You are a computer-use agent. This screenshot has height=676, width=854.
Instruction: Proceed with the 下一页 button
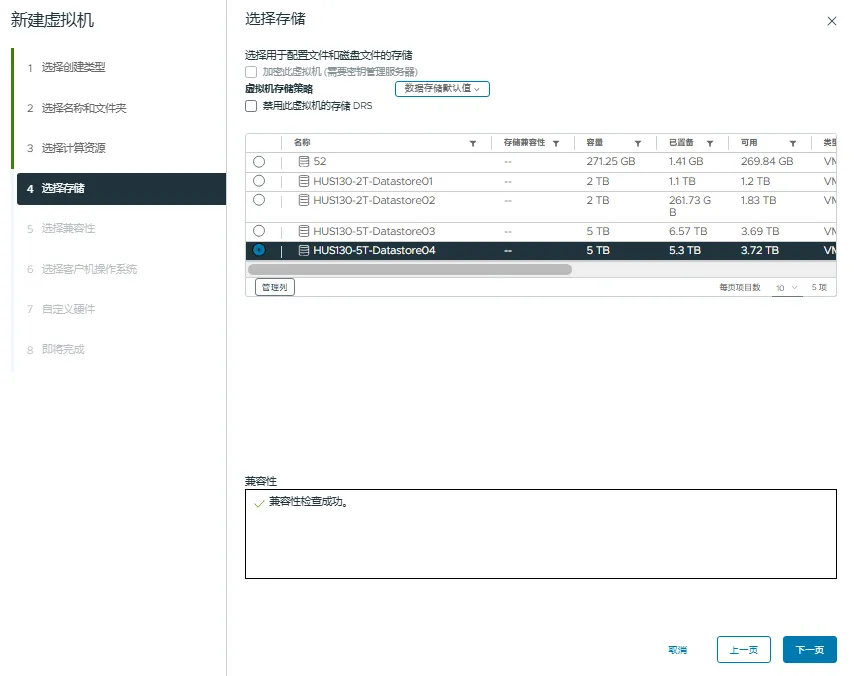point(809,650)
